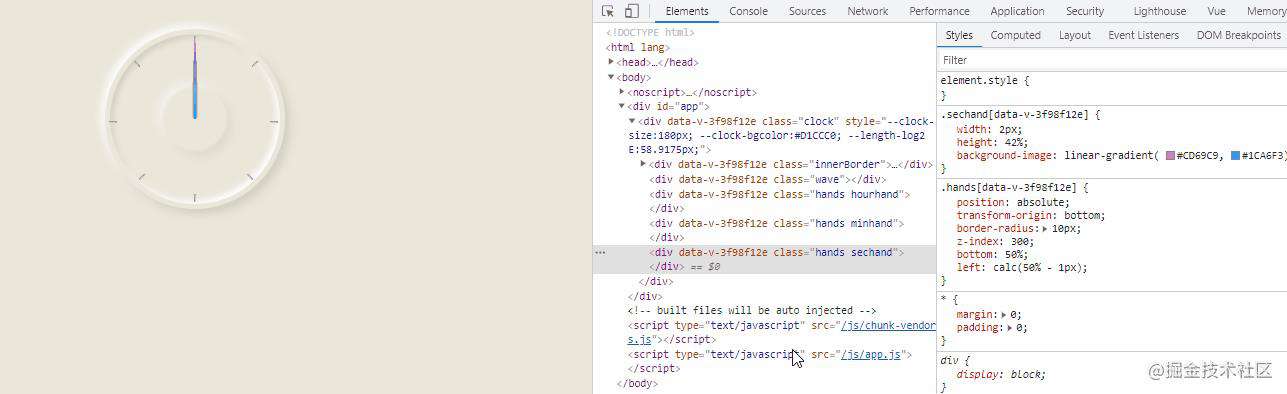Click the .hands selector text

1007,187
